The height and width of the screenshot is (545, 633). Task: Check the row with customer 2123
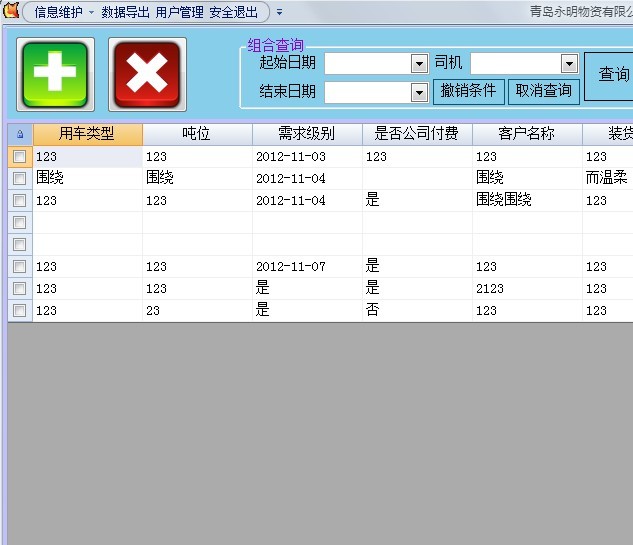(x=19, y=289)
